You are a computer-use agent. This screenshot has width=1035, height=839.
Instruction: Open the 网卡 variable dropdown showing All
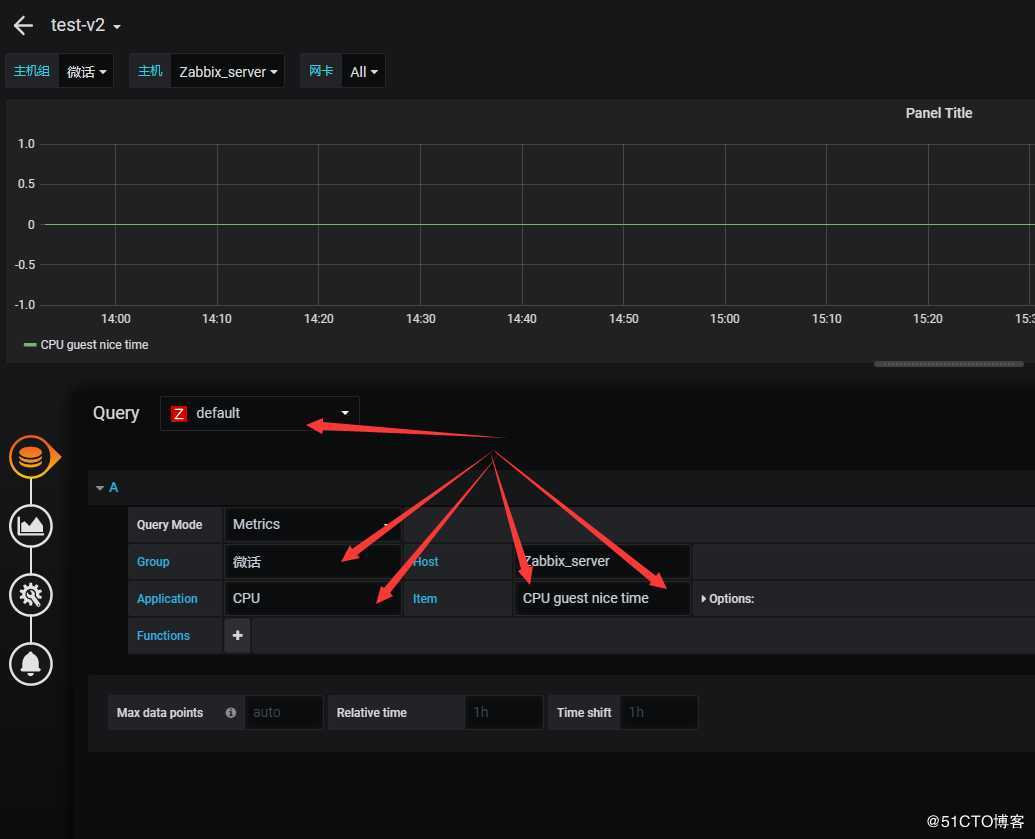(x=364, y=71)
